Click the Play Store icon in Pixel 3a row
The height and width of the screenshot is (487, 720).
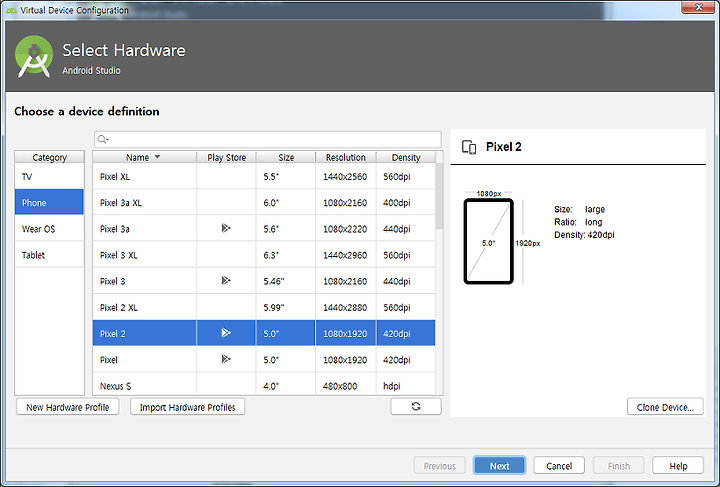(x=226, y=228)
